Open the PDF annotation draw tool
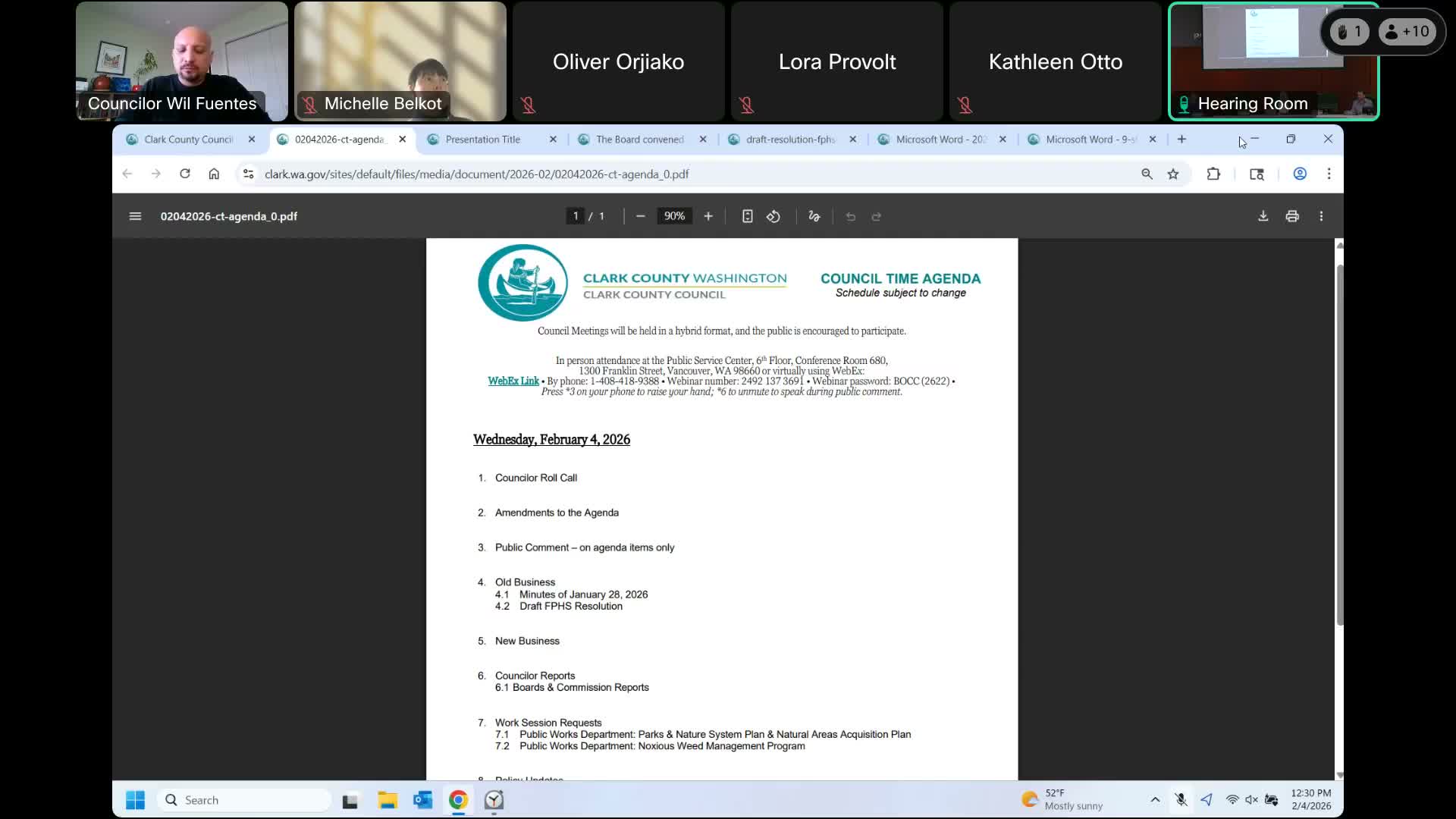 click(x=814, y=216)
